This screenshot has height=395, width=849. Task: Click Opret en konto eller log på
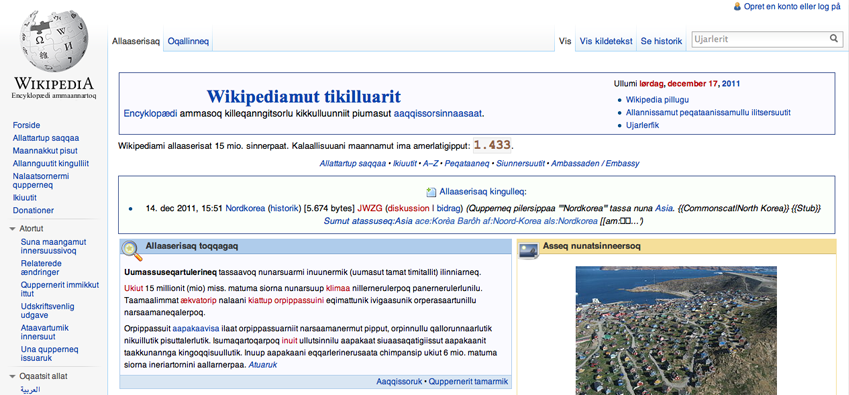[792, 6]
